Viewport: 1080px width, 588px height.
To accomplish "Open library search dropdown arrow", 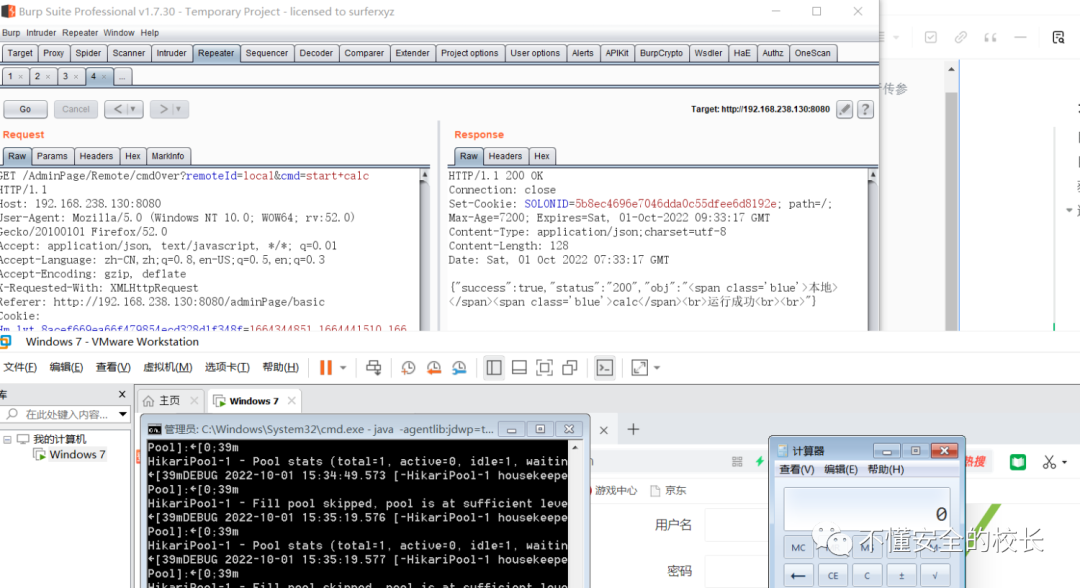I will pyautogui.click(x=123, y=414).
